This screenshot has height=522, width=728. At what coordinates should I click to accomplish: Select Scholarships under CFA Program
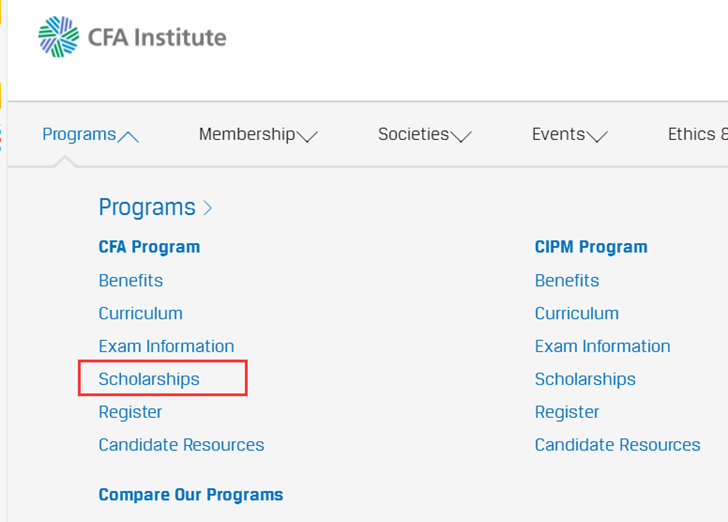click(x=149, y=380)
